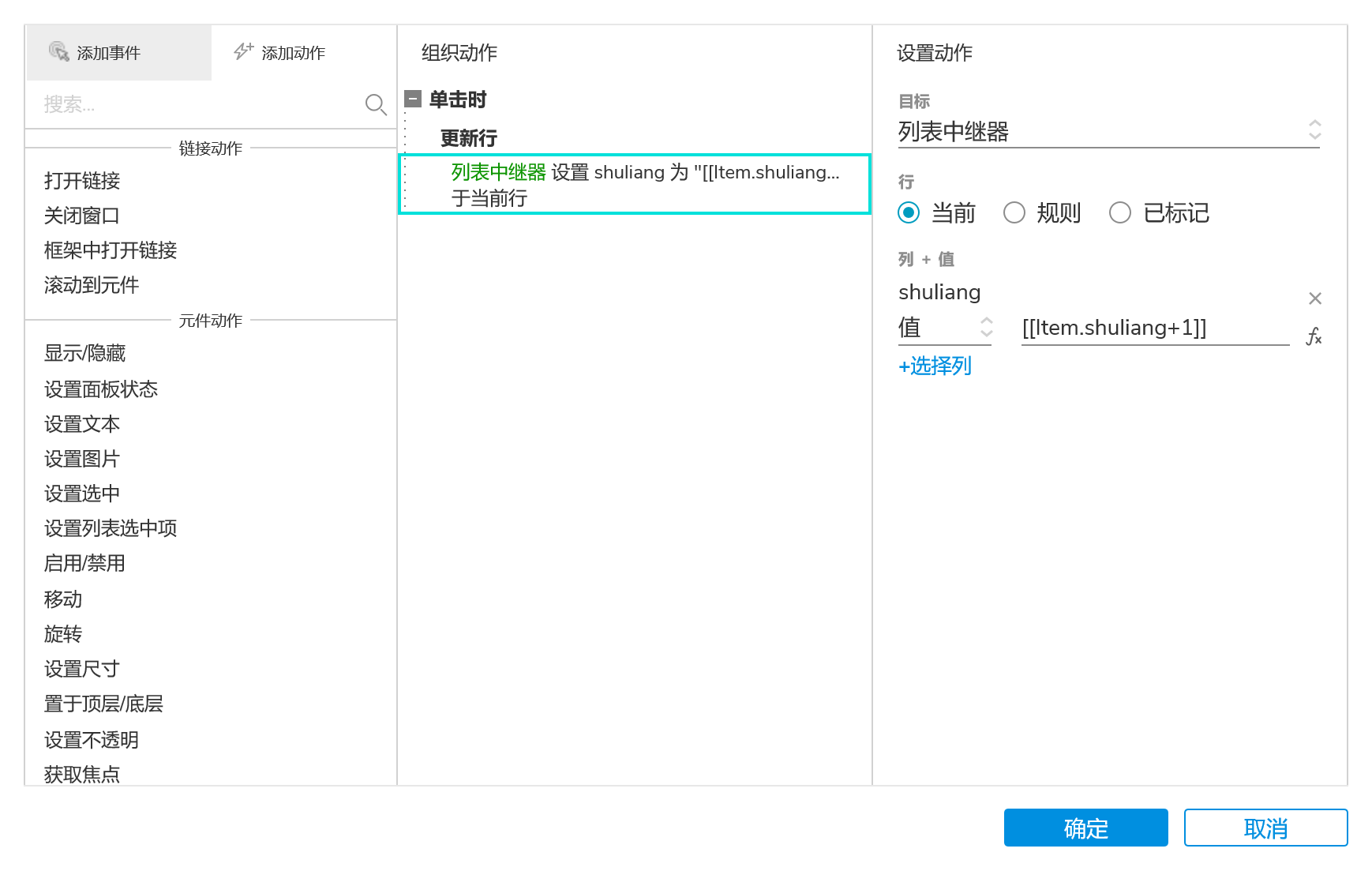This screenshot has width=1372, height=871.
Task: Click the add action lightning icon
Action: (243, 52)
